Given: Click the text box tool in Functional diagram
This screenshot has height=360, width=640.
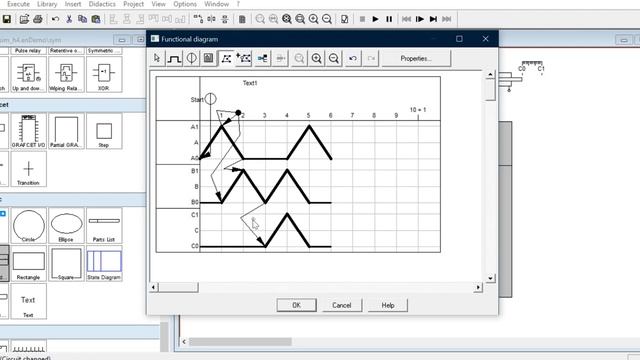Looking at the screenshot, I should 209,58.
